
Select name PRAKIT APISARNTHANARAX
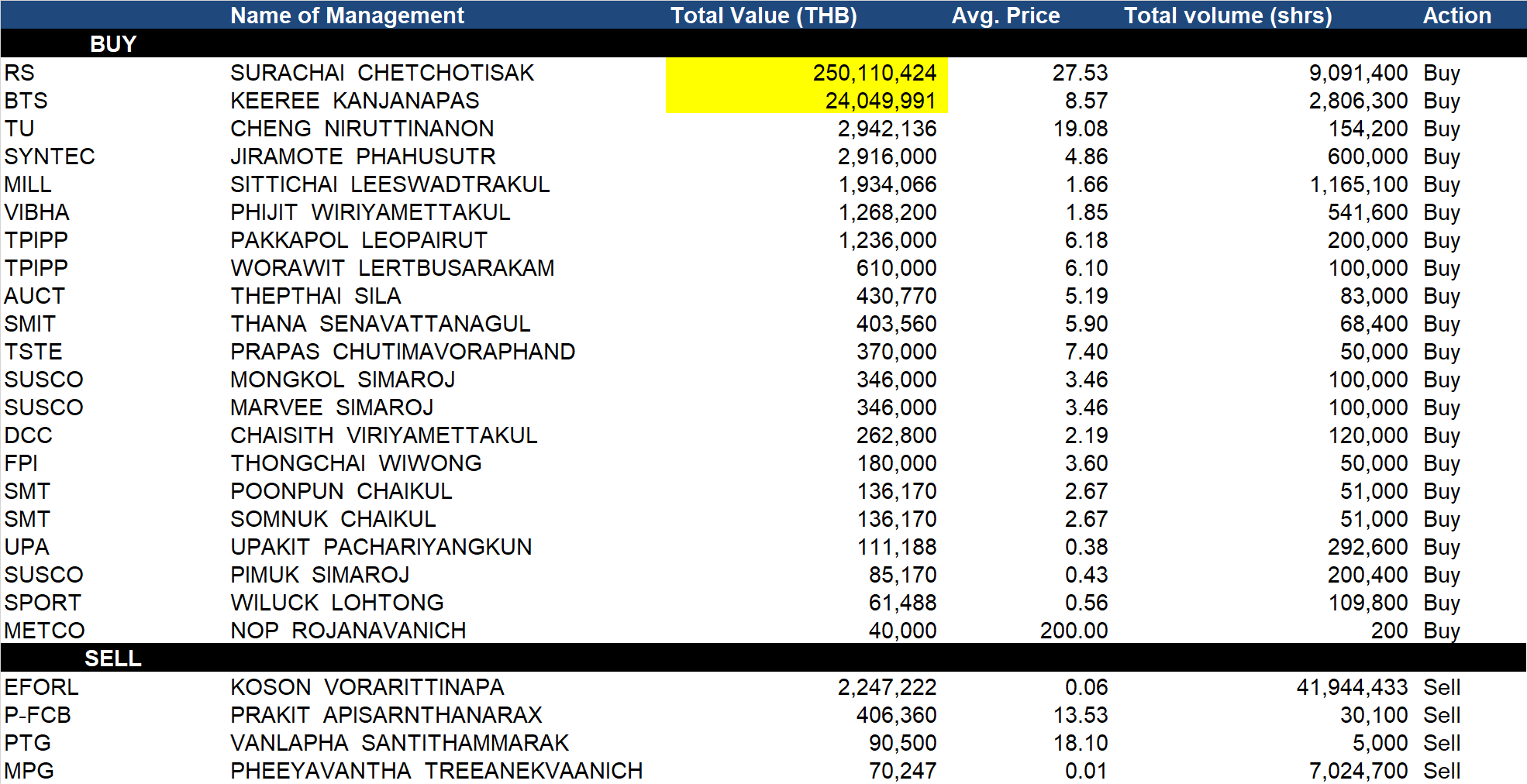(386, 715)
